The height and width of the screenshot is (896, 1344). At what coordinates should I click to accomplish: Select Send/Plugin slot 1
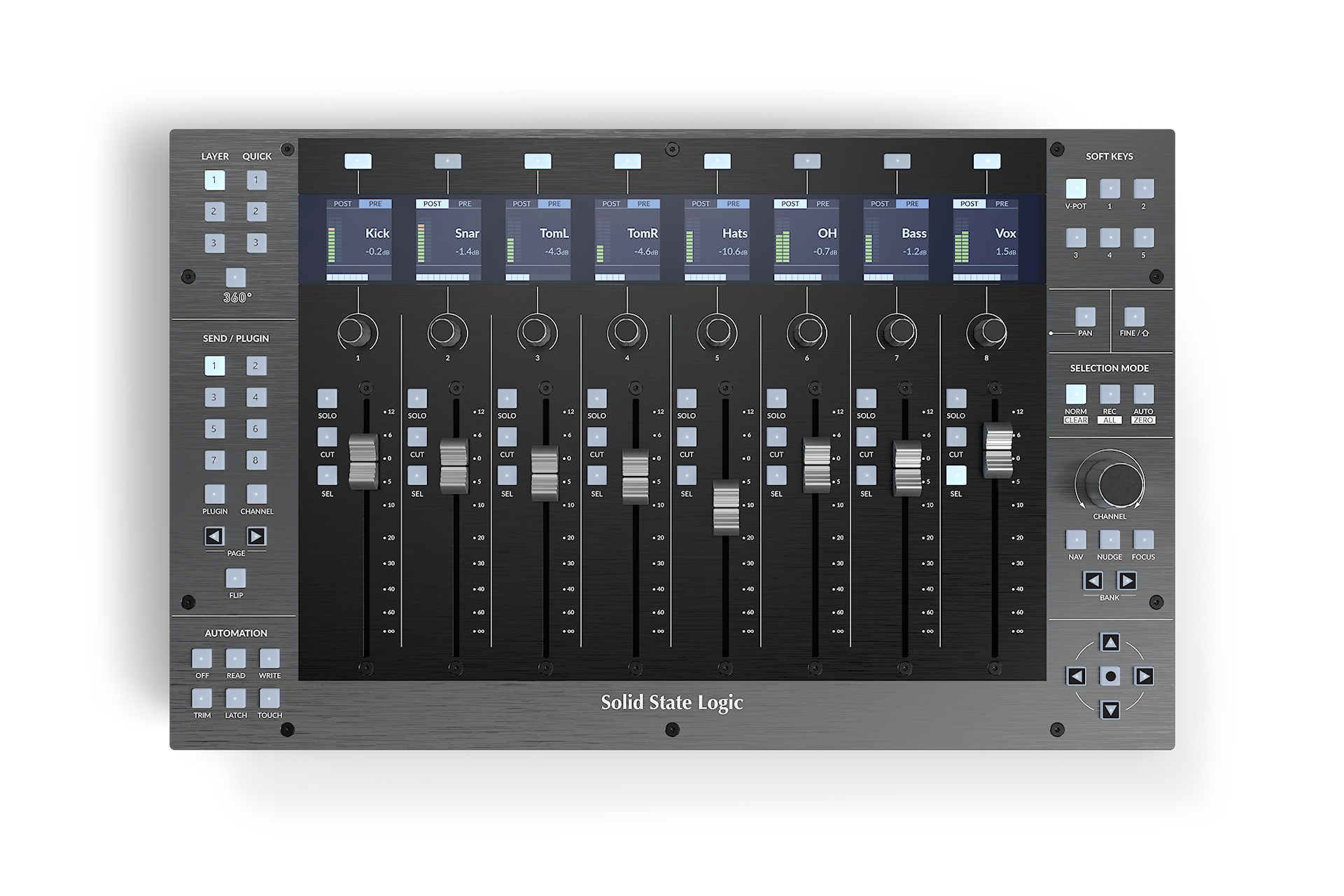click(x=214, y=365)
